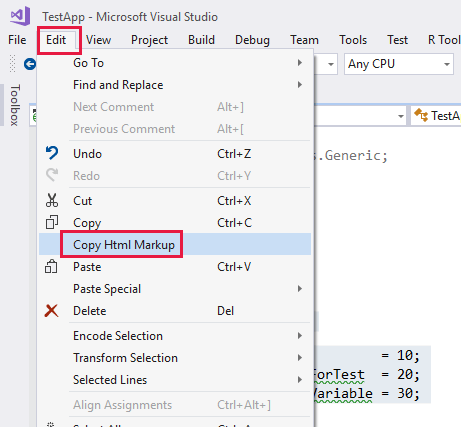Open the View menu
Screen dimensions: 461x427
click(98, 40)
